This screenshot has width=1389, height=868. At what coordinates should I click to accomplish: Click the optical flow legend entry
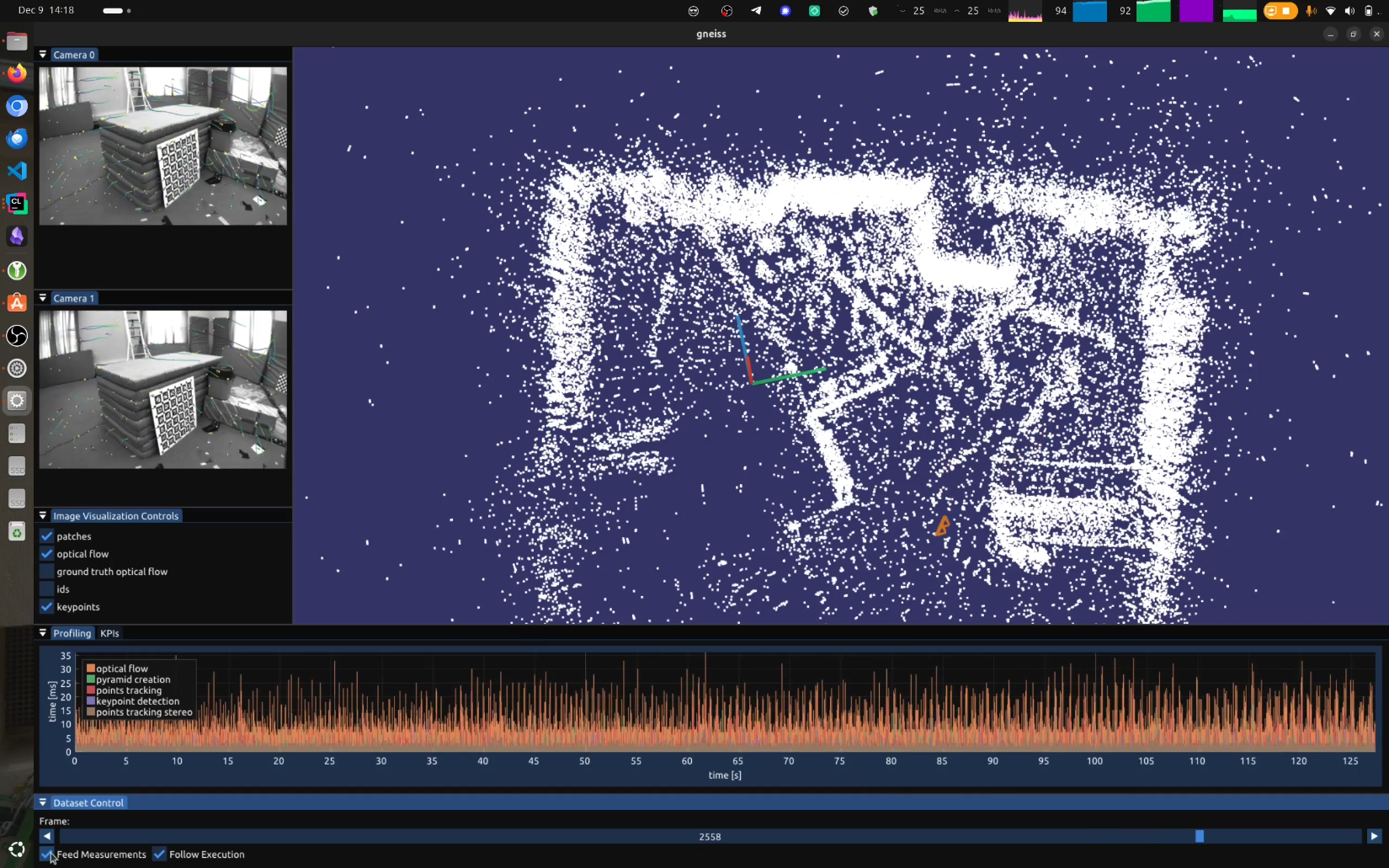click(117, 668)
